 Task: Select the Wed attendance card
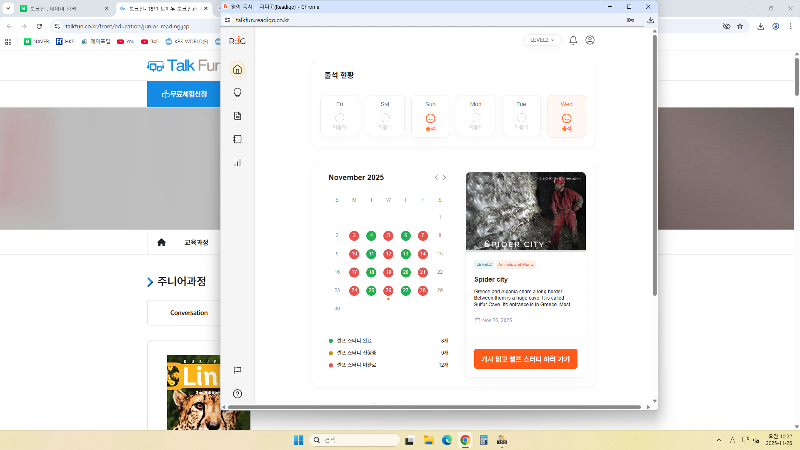point(566,116)
